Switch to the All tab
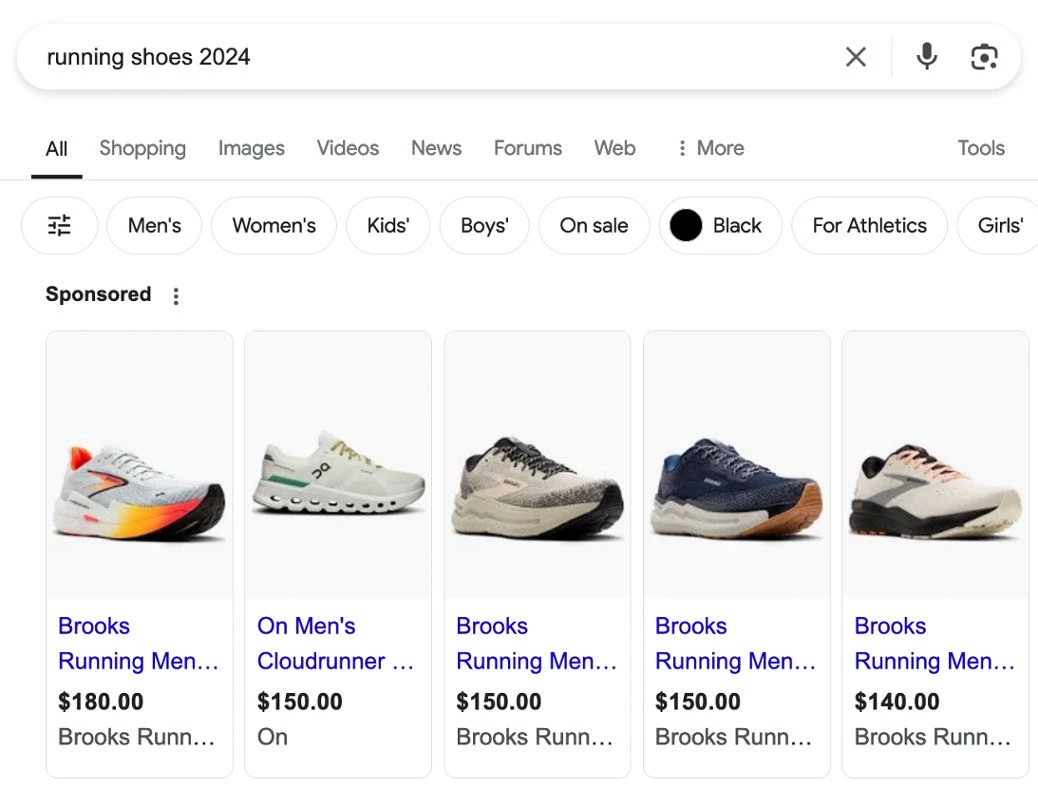Viewport: 1038px width, 806px height. (x=56, y=149)
